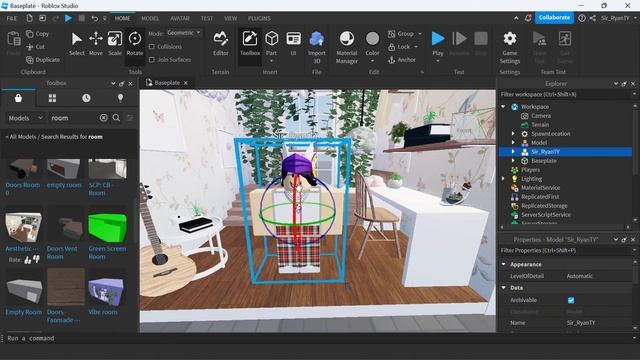Open the Color picker tool
The image size is (640, 360).
tap(372, 43)
